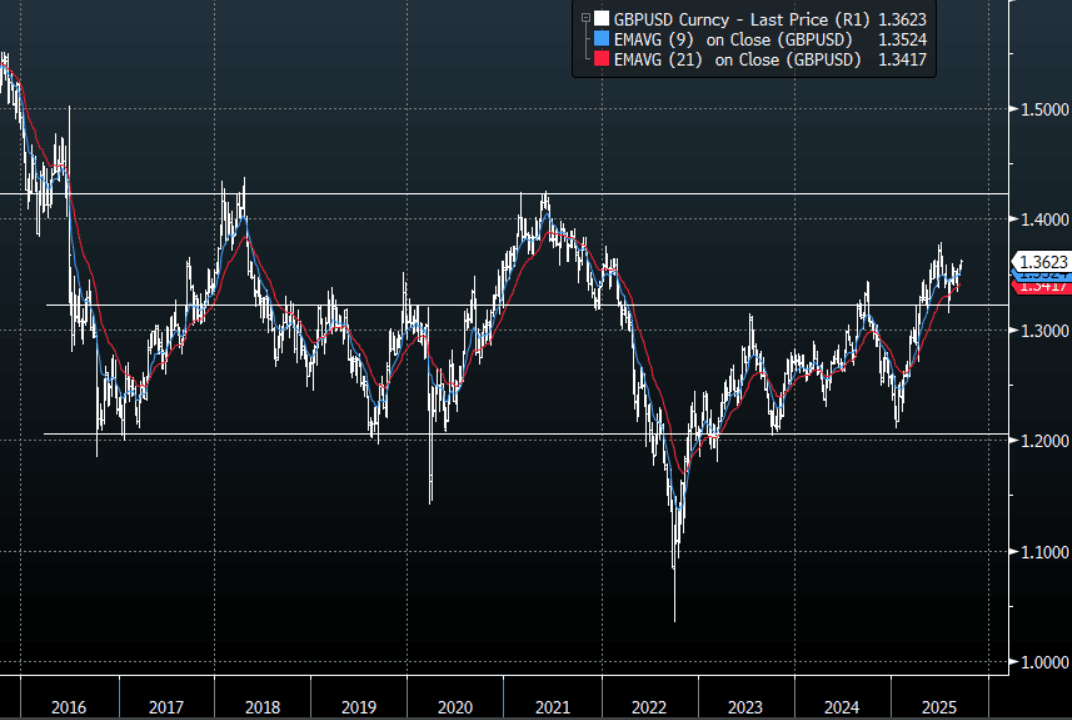Click the 2018 year axis label
This screenshot has height=720, width=1072.
pos(262,707)
